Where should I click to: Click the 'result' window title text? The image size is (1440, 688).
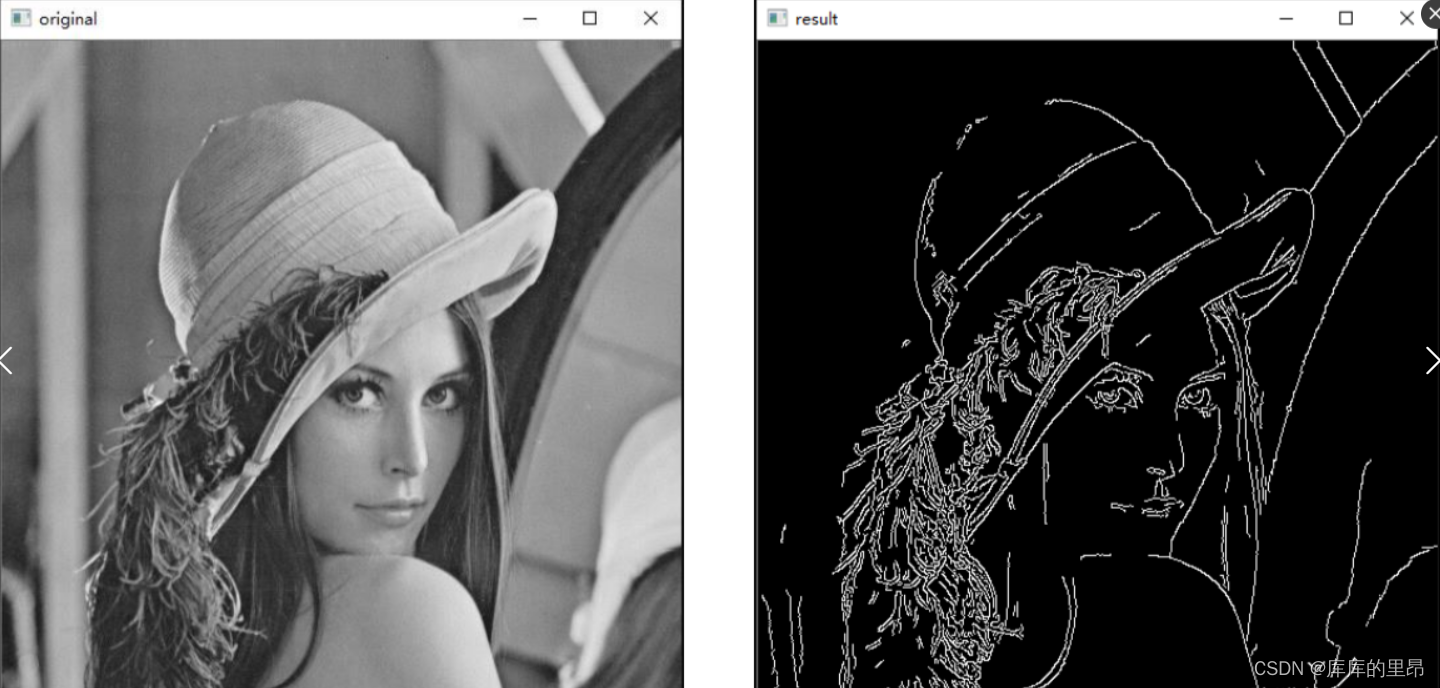click(816, 19)
